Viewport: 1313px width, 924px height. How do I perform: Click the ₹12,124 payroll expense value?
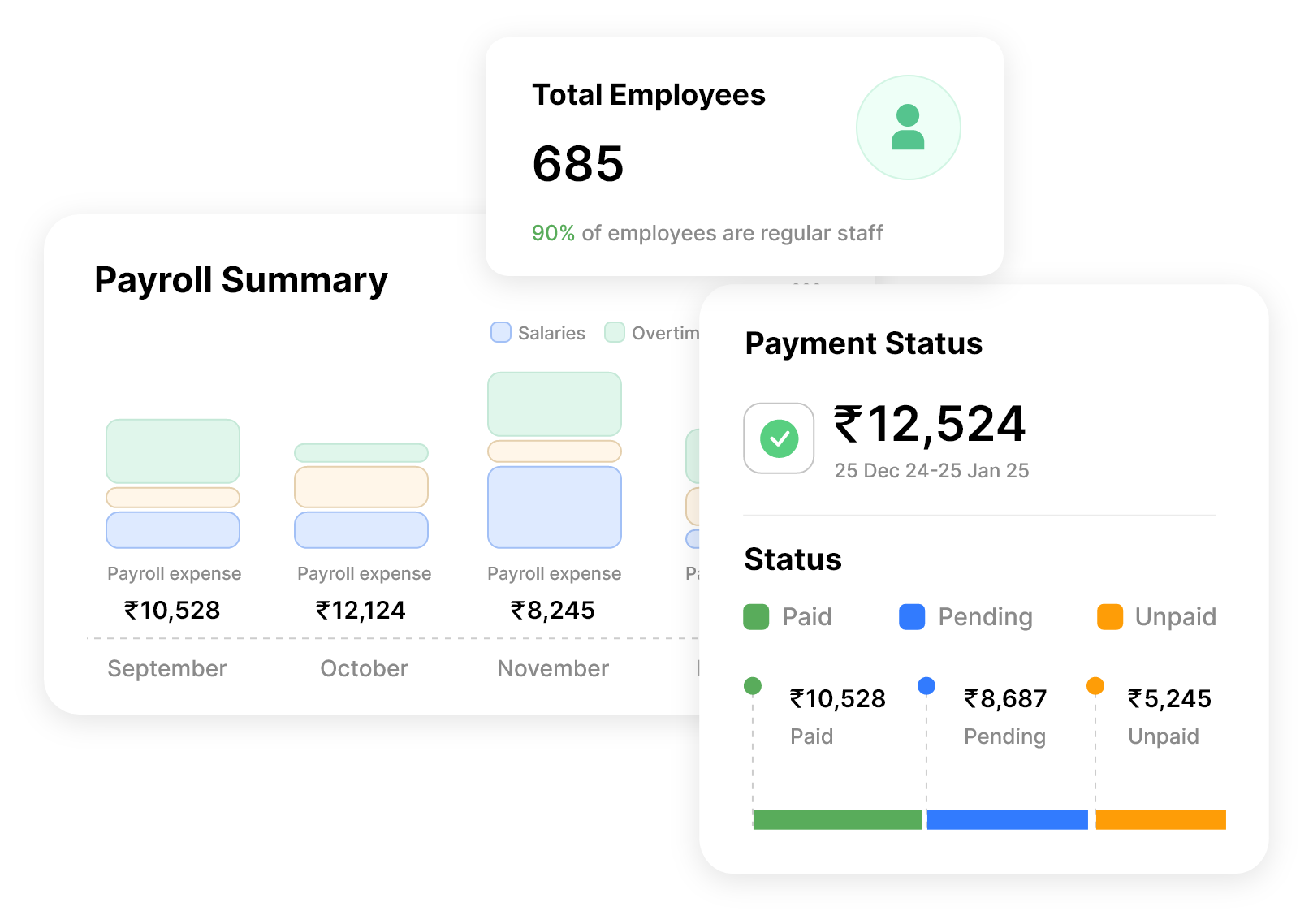[x=361, y=610]
